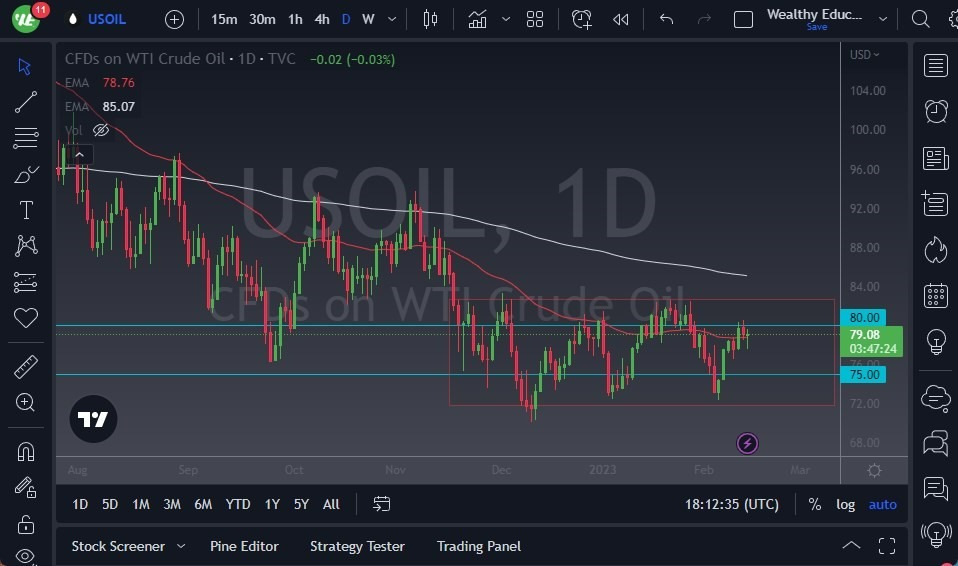The image size is (958, 566).
Task: Choose the 4h timeframe button
Action: click(x=321, y=19)
